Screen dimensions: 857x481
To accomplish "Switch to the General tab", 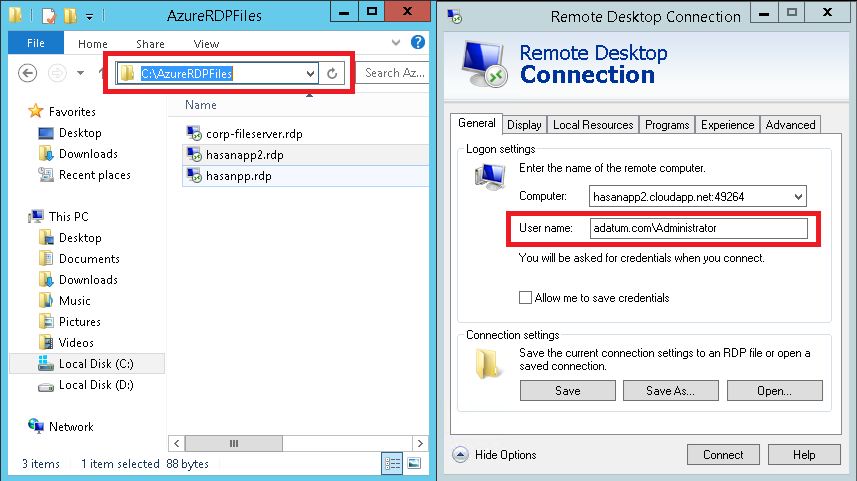I will tap(477, 123).
